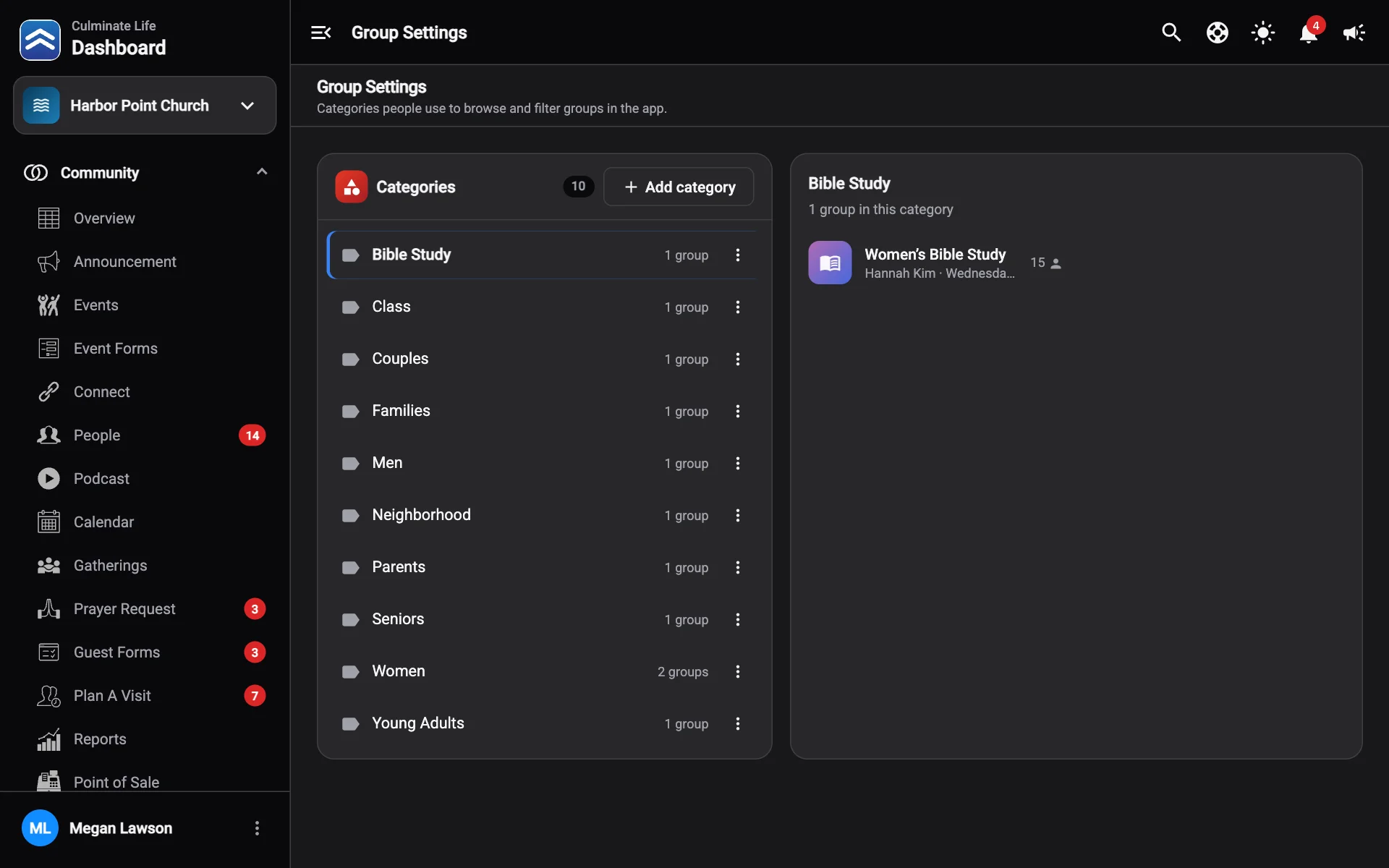The width and height of the screenshot is (1389, 868).
Task: Select the Neighborhood category
Action: (x=543, y=515)
